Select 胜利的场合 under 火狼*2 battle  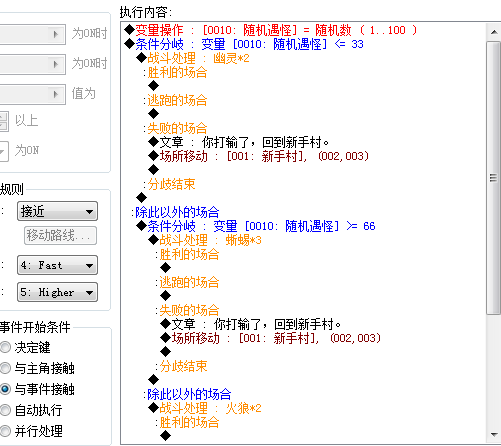tap(187, 422)
